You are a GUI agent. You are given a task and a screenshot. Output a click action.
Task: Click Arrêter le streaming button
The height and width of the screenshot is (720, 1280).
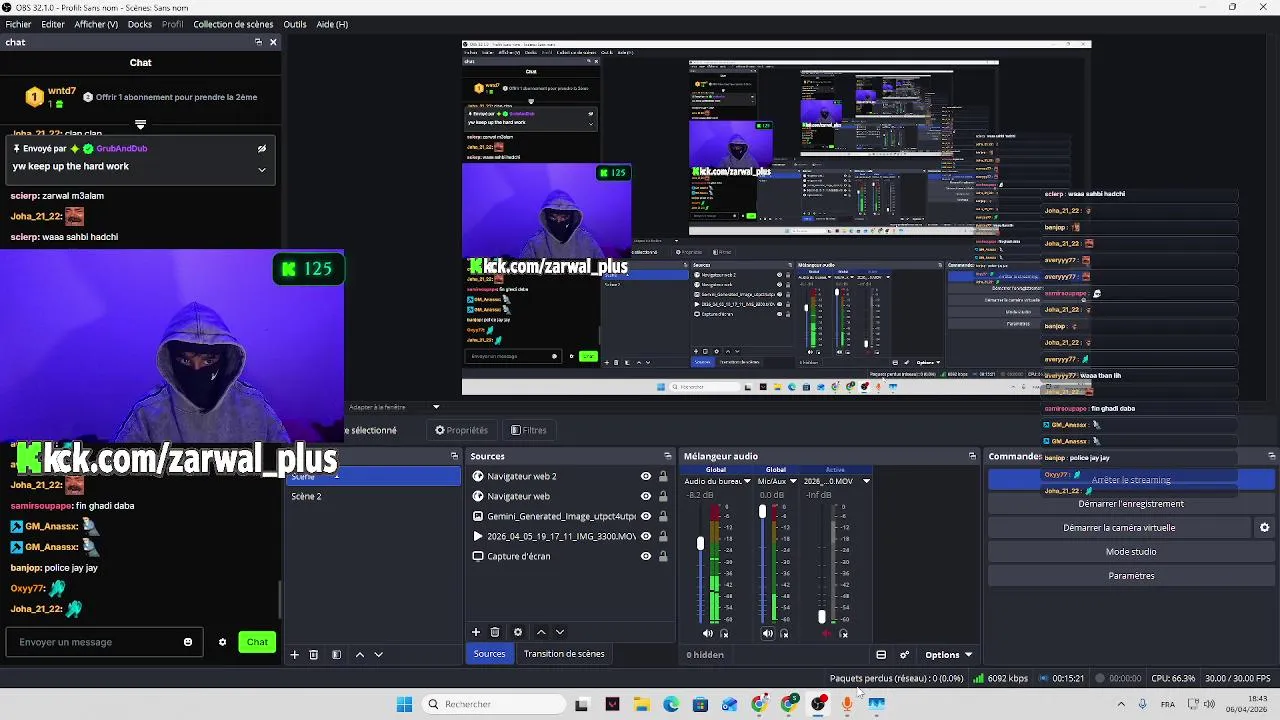1131,480
